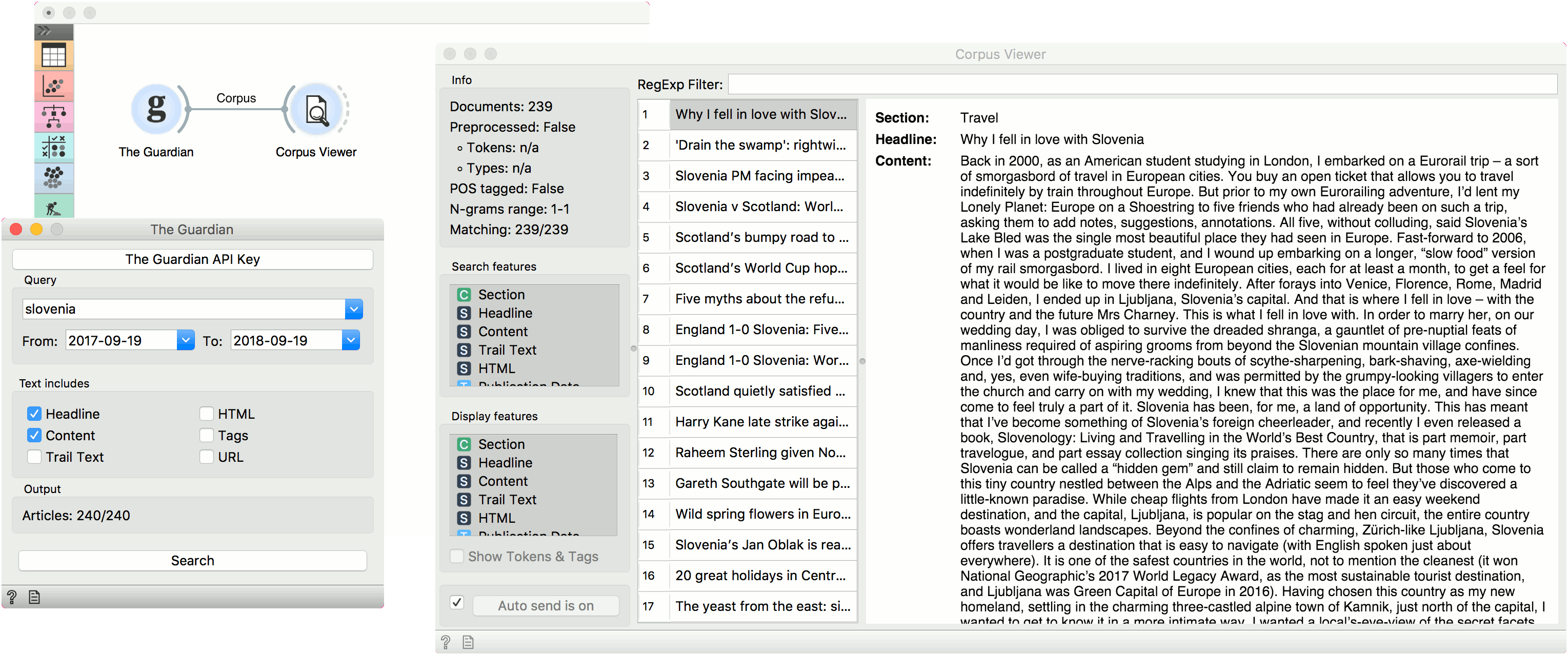Select the Evaluate category icon in sidebar
The height and width of the screenshot is (655, 1568).
pos(53,147)
